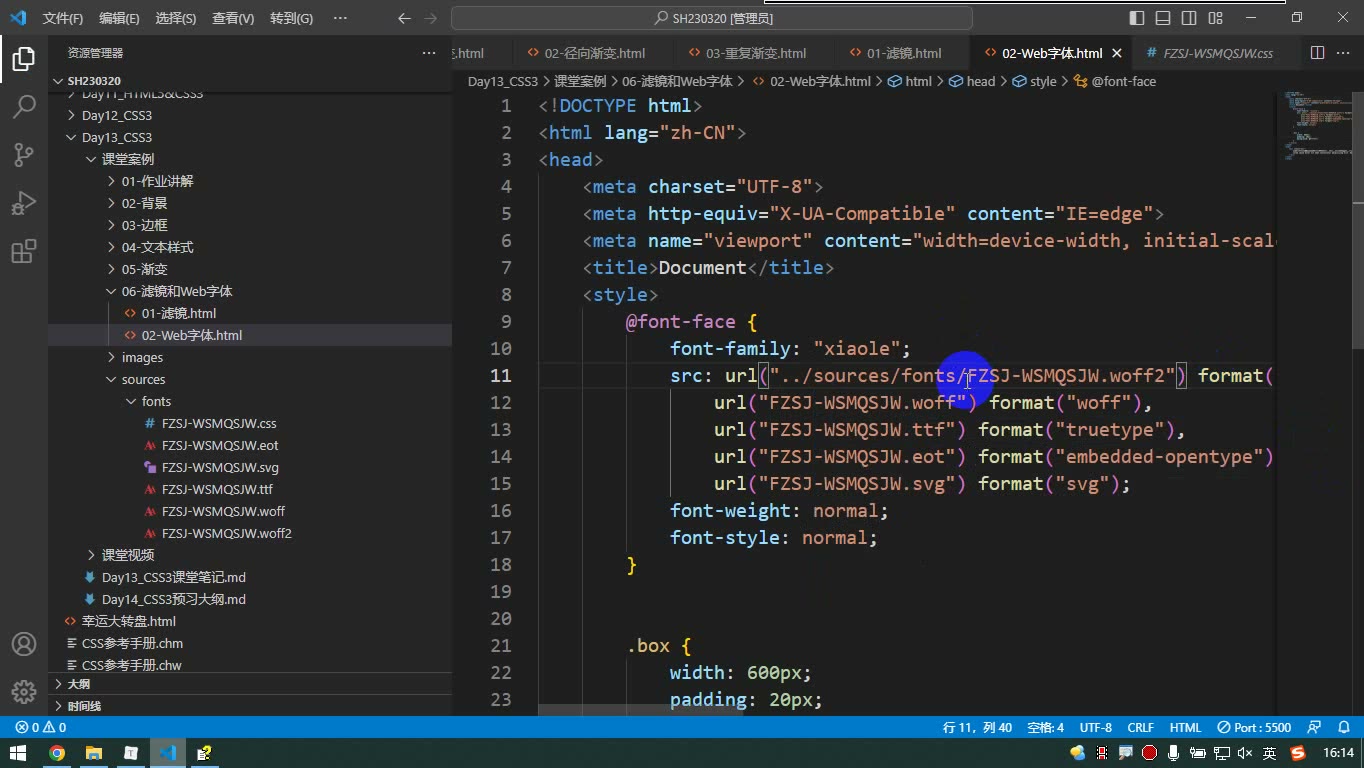Open Explorer panel more actions ellipsis
Screen dimensions: 1364x768
(x=429, y=53)
